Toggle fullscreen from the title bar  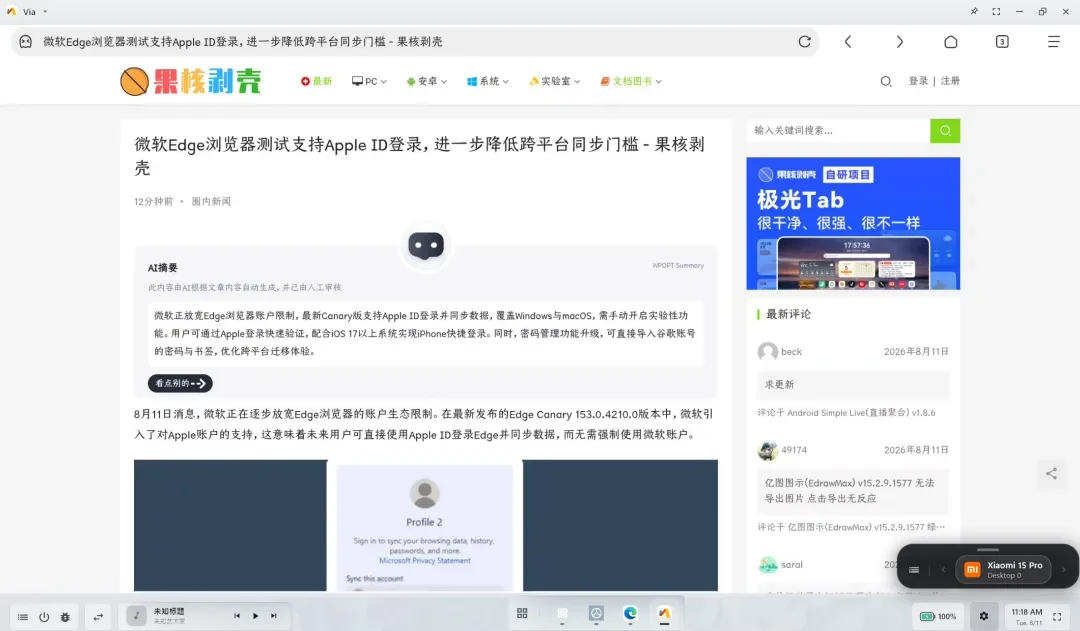point(996,11)
